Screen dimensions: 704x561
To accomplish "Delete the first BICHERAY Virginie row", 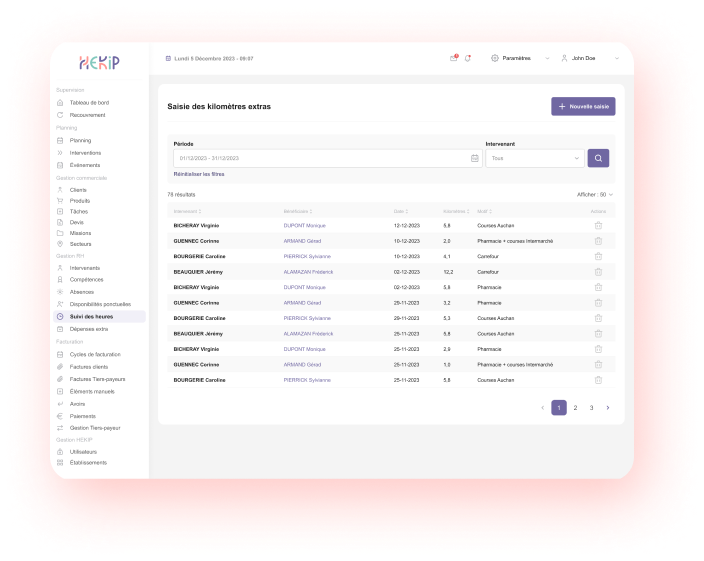I will (598, 226).
